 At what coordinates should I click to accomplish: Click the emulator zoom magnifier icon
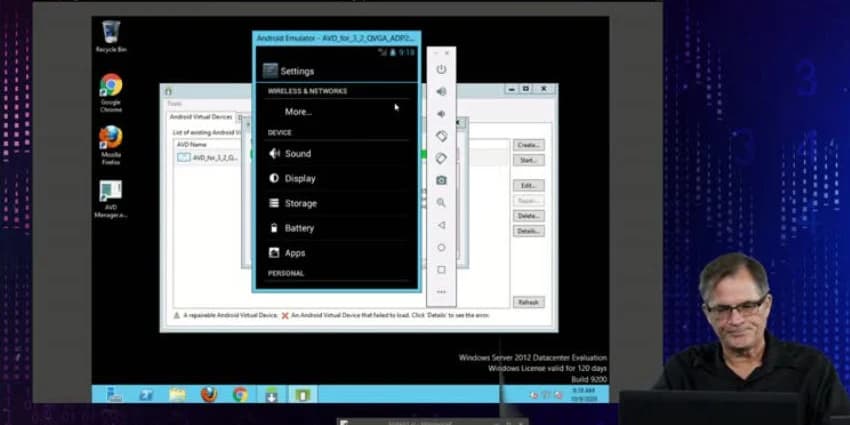(x=441, y=203)
